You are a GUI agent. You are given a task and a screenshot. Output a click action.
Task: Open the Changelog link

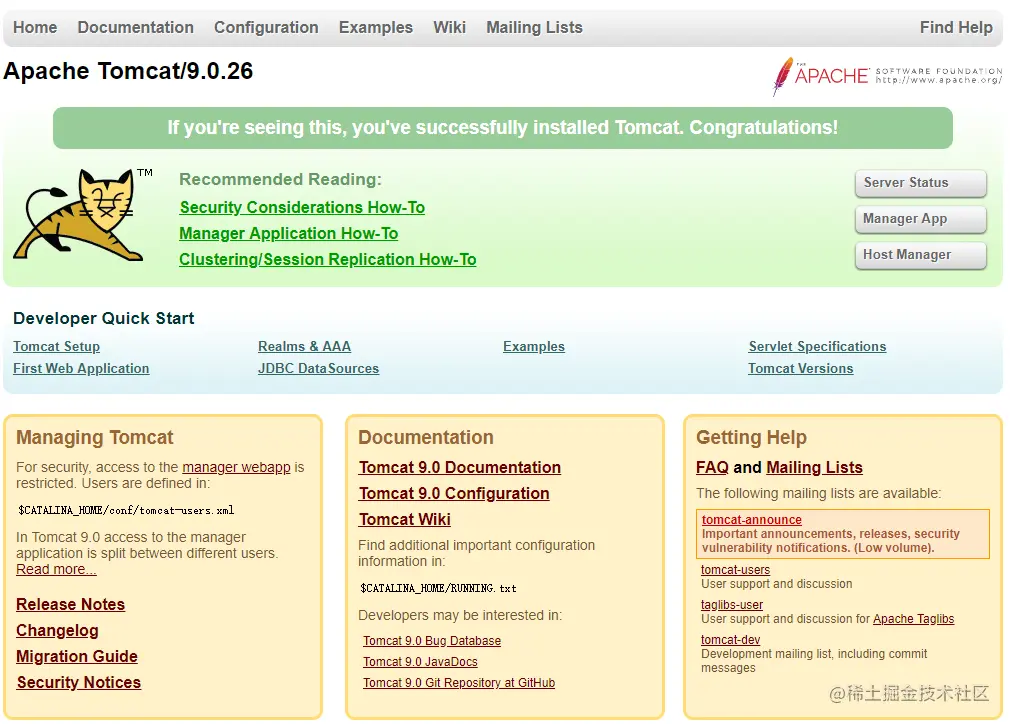coord(57,631)
